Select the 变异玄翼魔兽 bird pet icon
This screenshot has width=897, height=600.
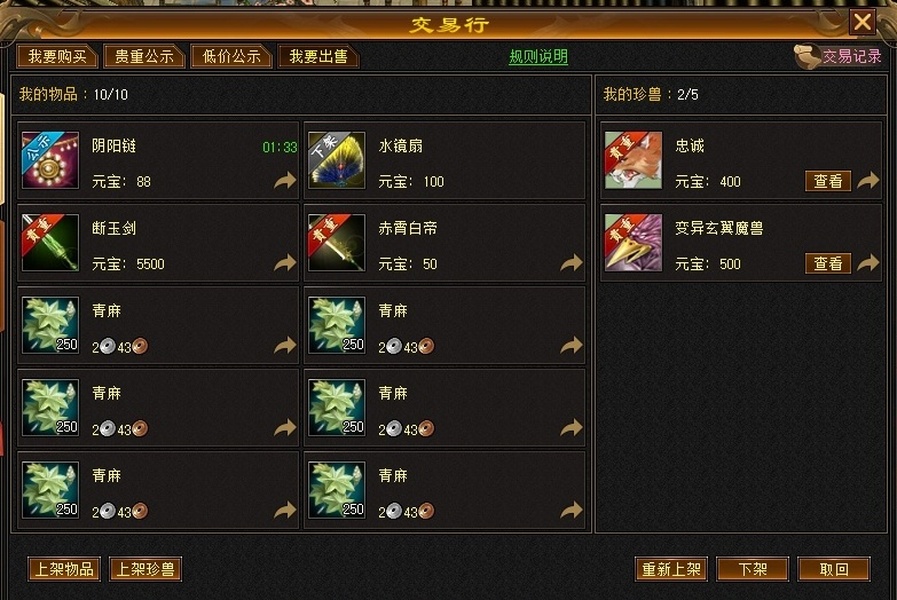[633, 243]
